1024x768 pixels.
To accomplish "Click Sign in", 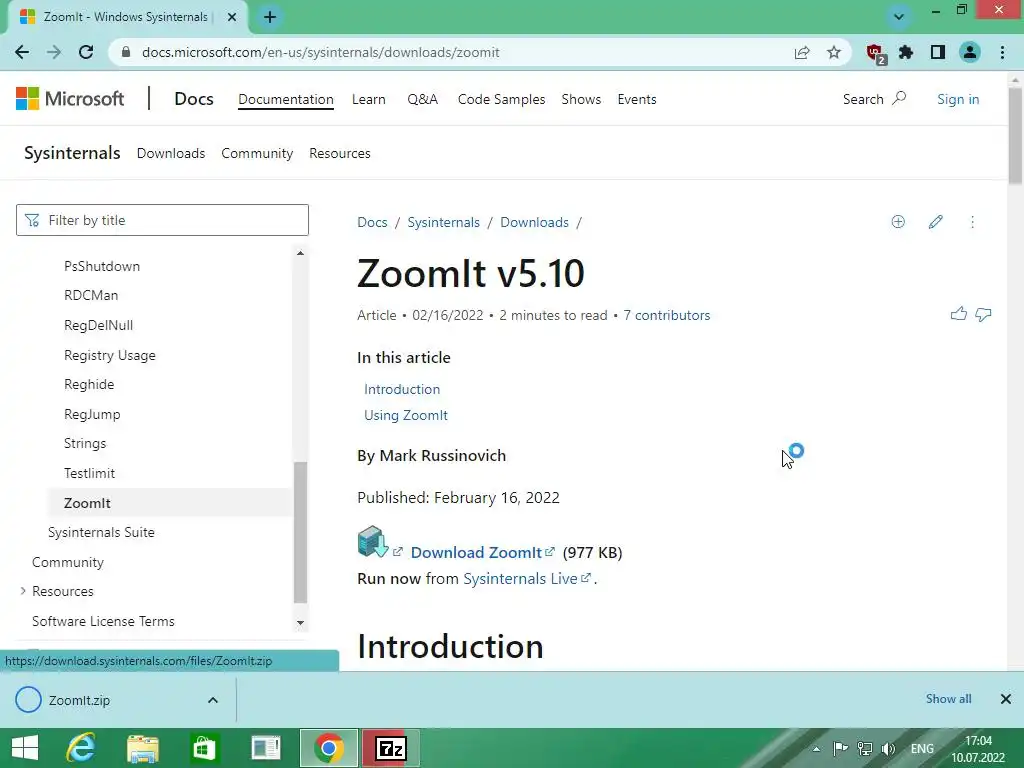I will [x=958, y=99].
